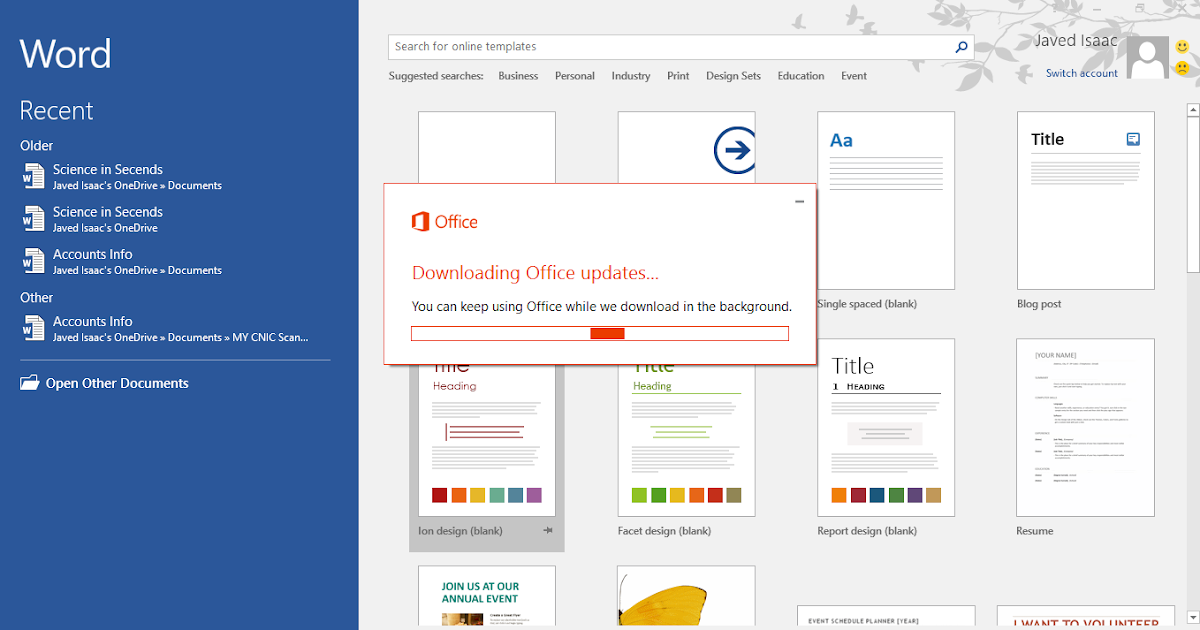Open Other Documents link
Viewport: 1200px width, 630px height.
(x=117, y=383)
